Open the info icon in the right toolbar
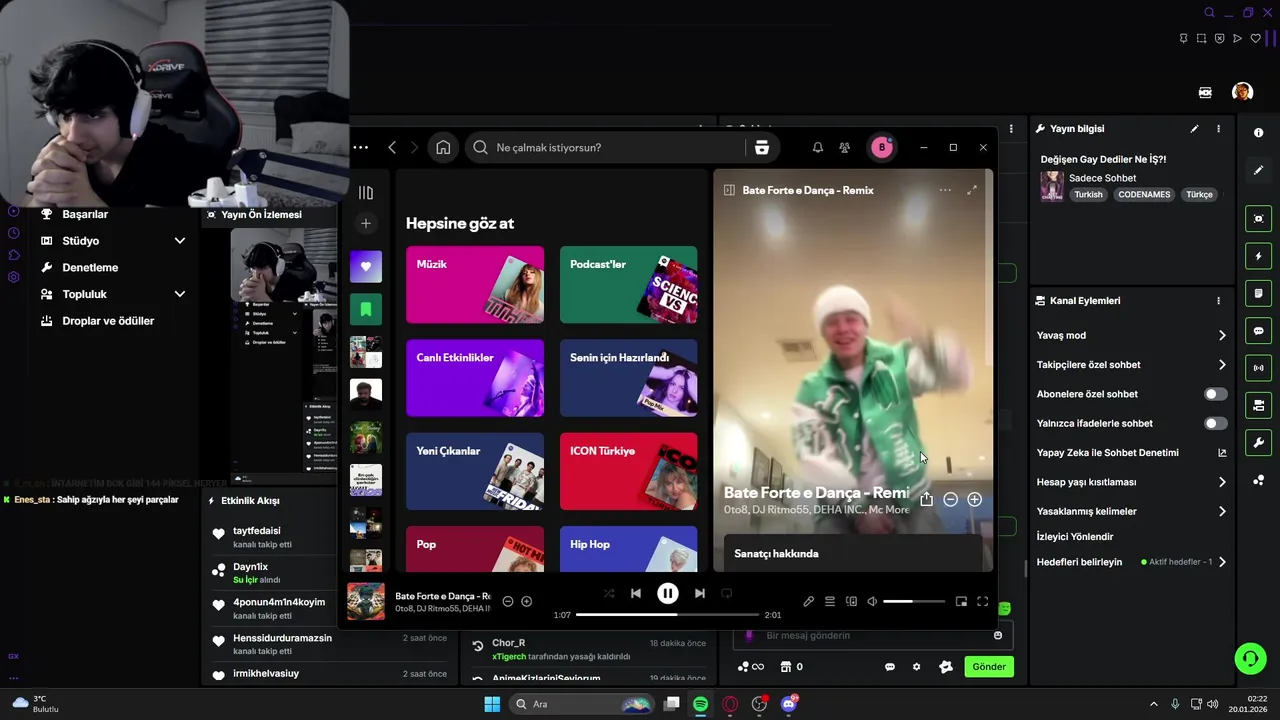Viewport: 1280px width, 720px height. pyautogui.click(x=1258, y=132)
